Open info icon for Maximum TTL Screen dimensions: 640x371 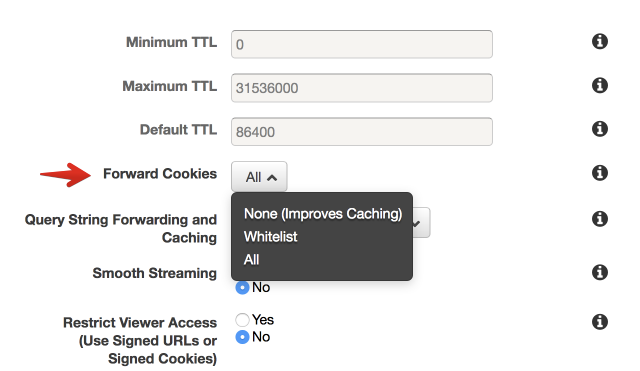point(600,85)
